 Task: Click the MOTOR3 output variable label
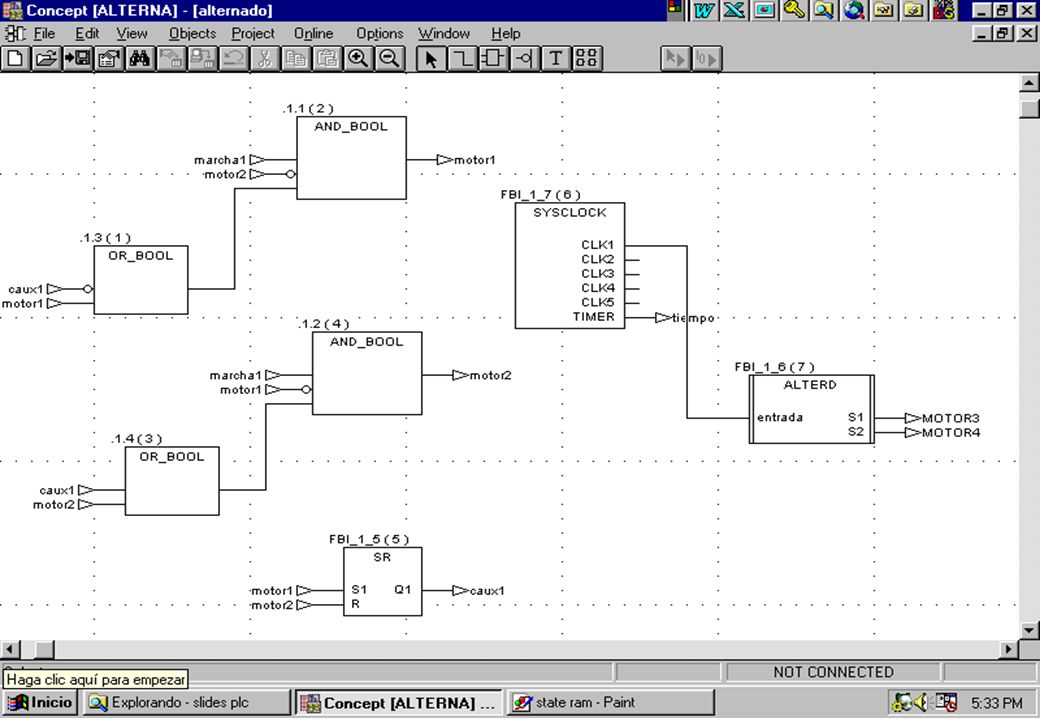[950, 418]
